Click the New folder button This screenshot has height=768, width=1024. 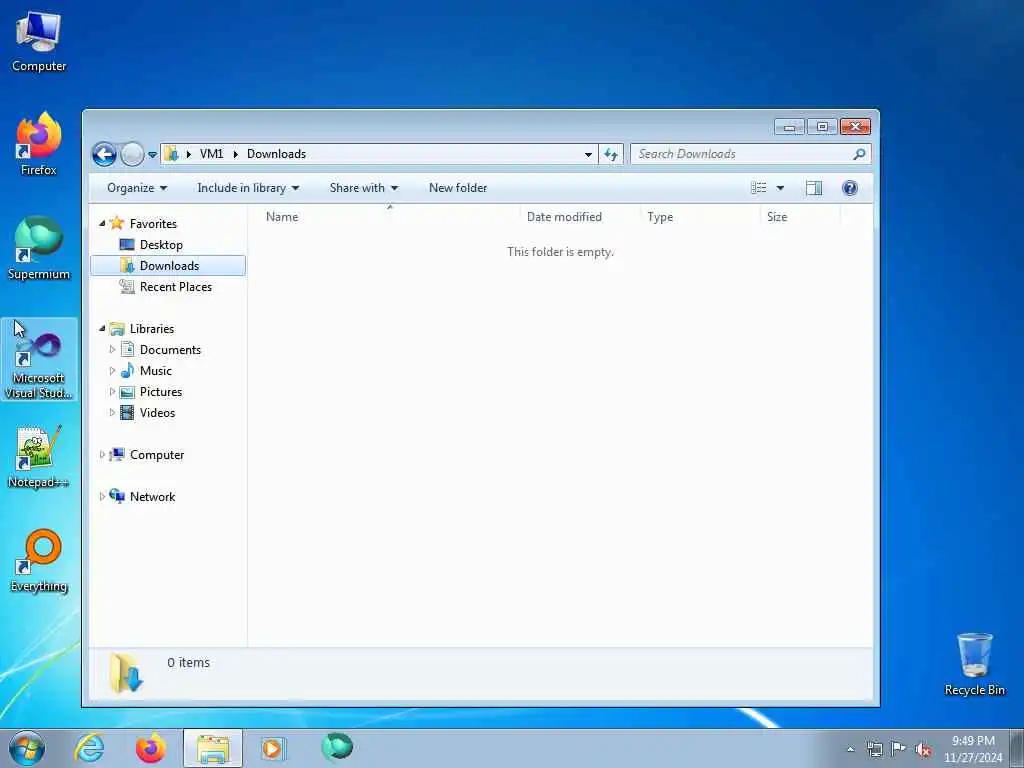458,188
